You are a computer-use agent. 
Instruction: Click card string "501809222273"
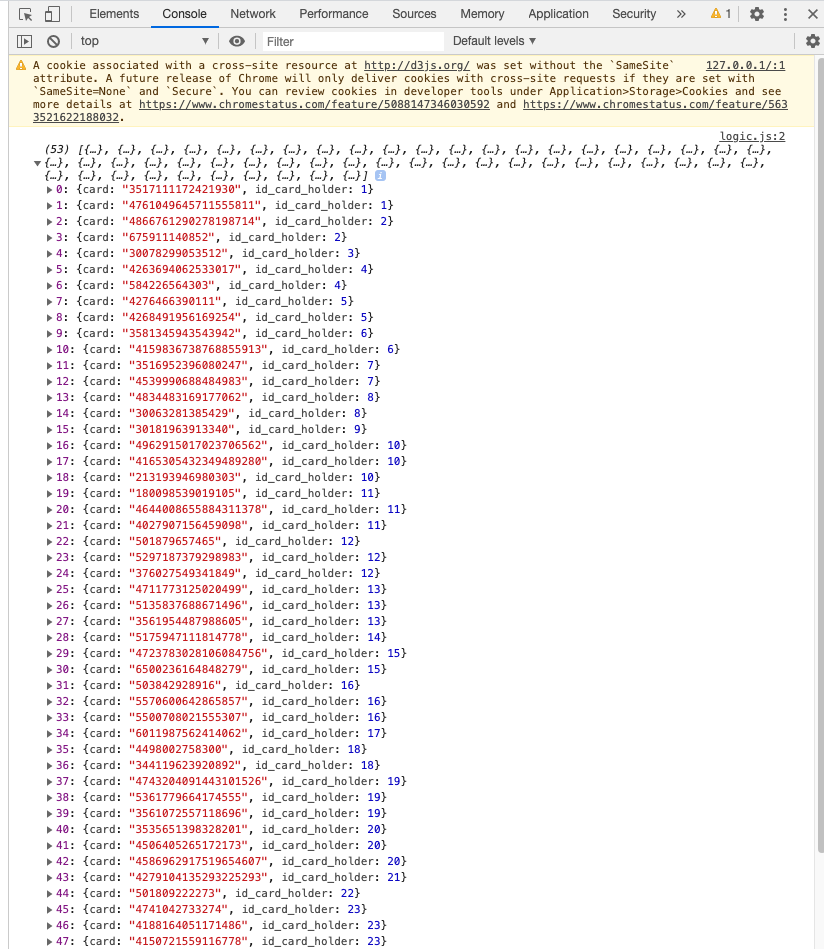[x=175, y=893]
